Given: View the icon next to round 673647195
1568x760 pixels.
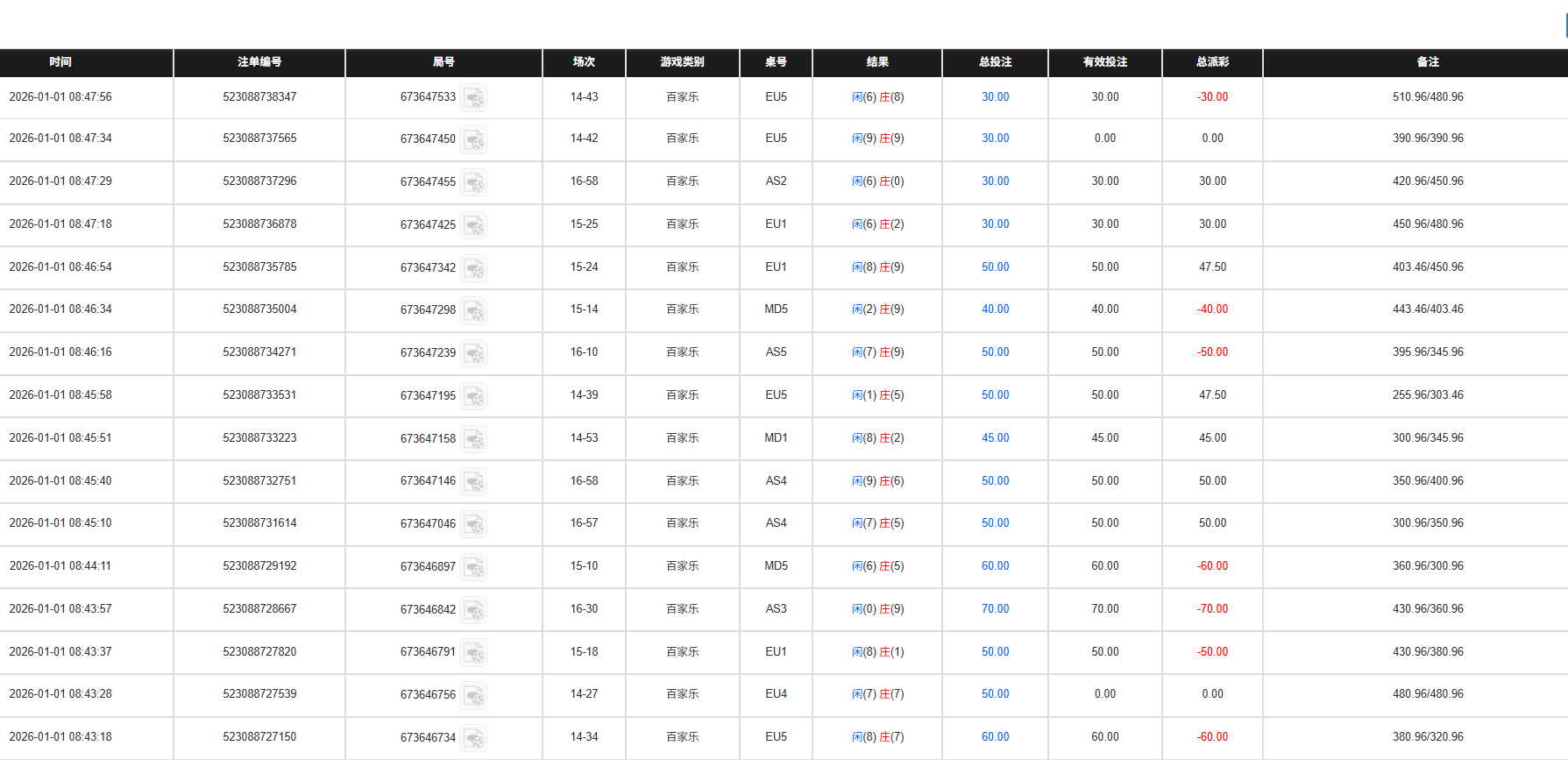Looking at the screenshot, I should click(474, 396).
